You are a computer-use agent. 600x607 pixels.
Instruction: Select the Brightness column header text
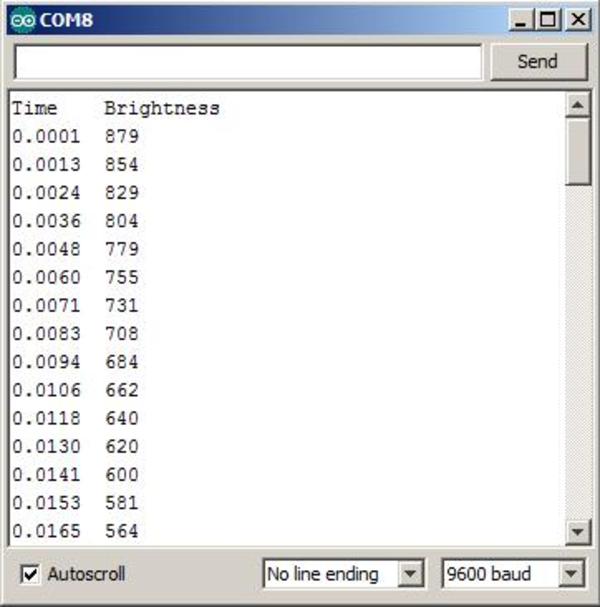pos(161,108)
